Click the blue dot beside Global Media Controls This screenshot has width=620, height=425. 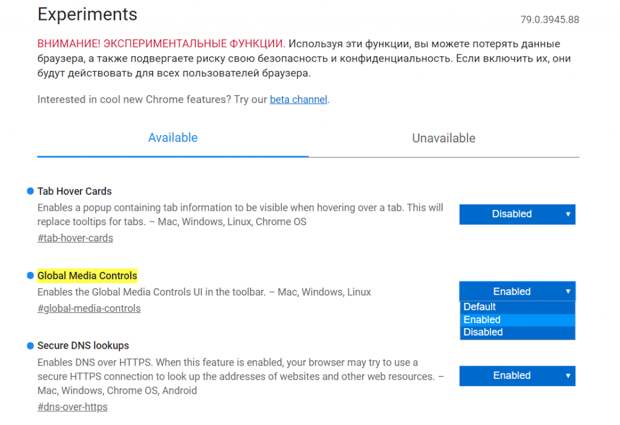[30, 276]
